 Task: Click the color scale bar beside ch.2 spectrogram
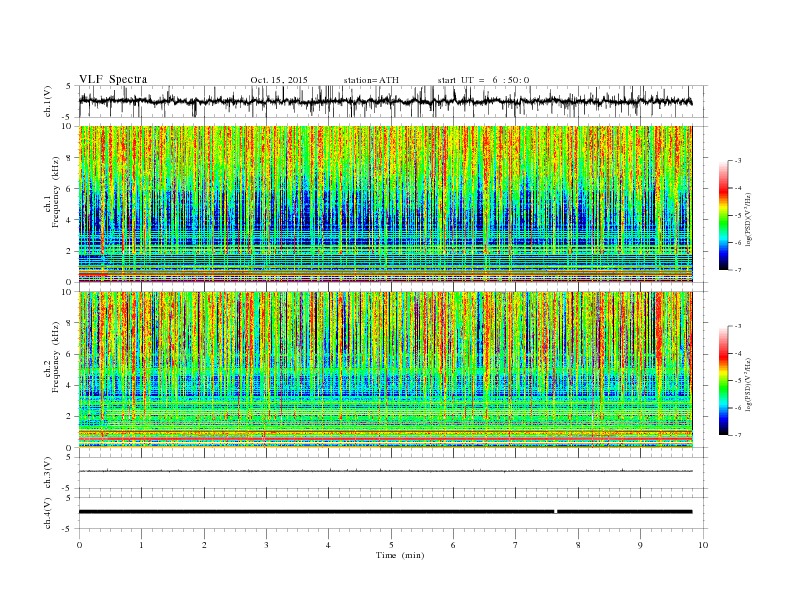pos(724,381)
